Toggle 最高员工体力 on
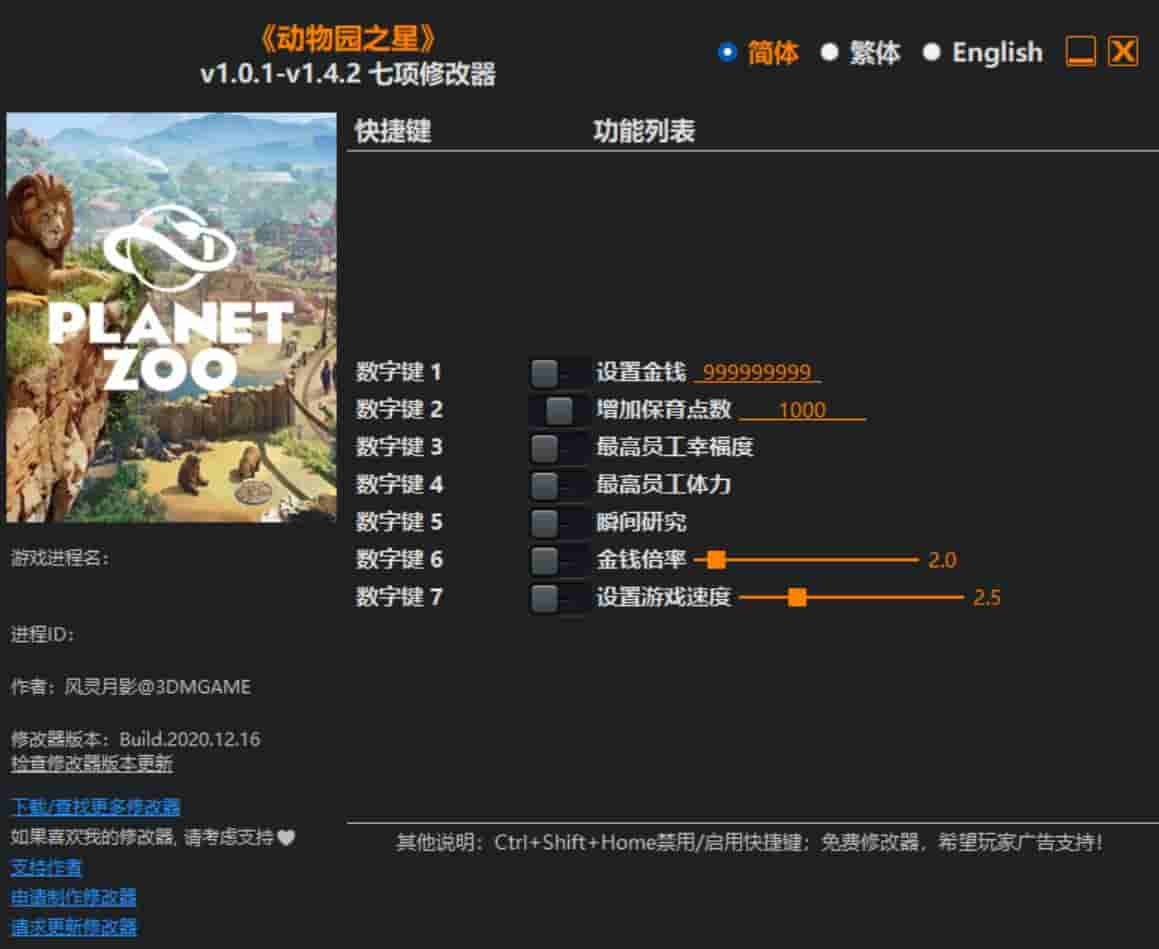Image resolution: width=1159 pixels, height=949 pixels. [x=557, y=485]
